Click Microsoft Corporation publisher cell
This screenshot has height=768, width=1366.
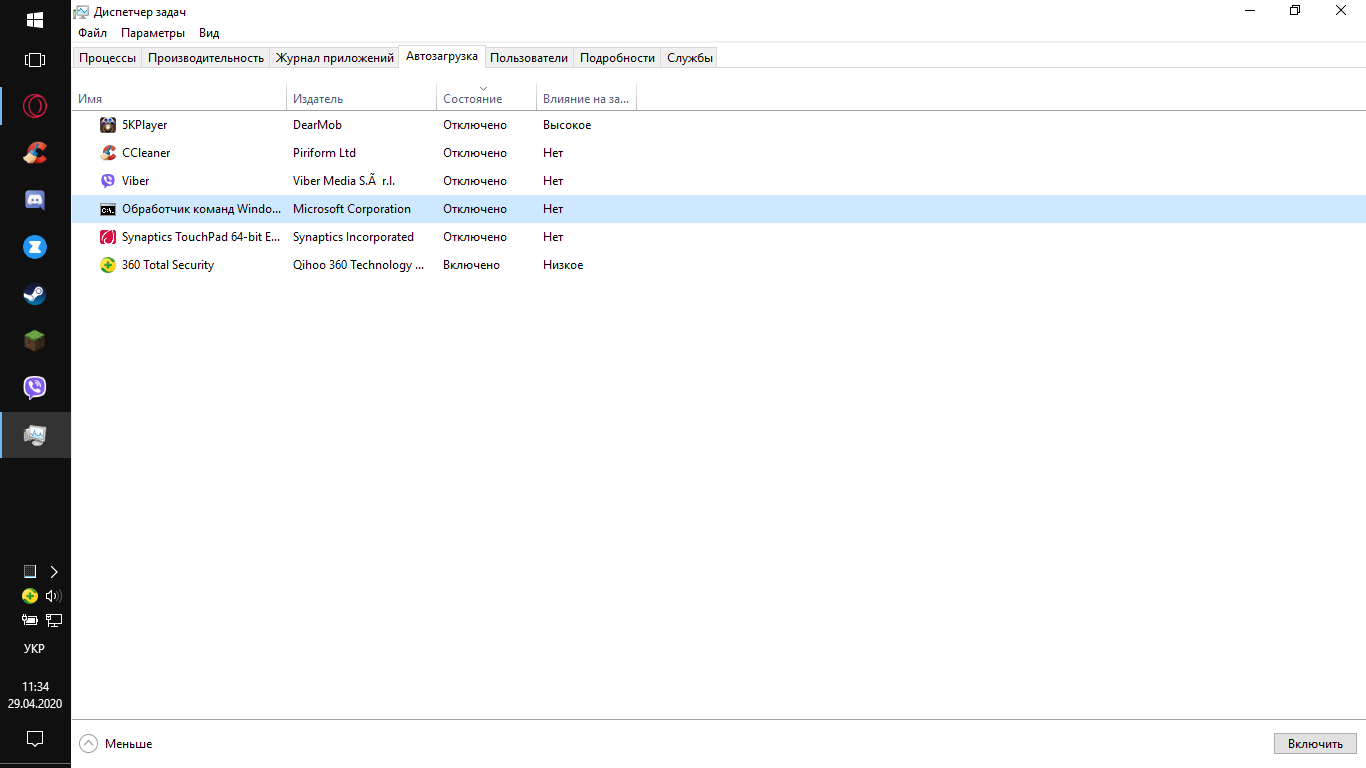point(352,209)
